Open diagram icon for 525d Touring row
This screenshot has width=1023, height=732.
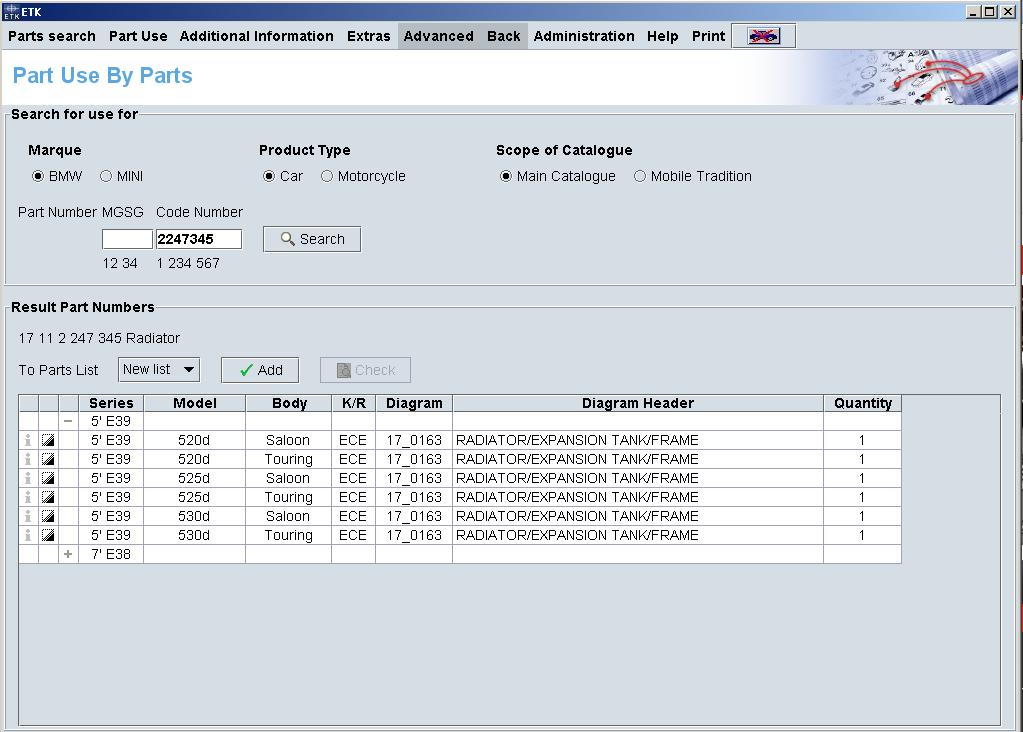pyautogui.click(x=48, y=498)
